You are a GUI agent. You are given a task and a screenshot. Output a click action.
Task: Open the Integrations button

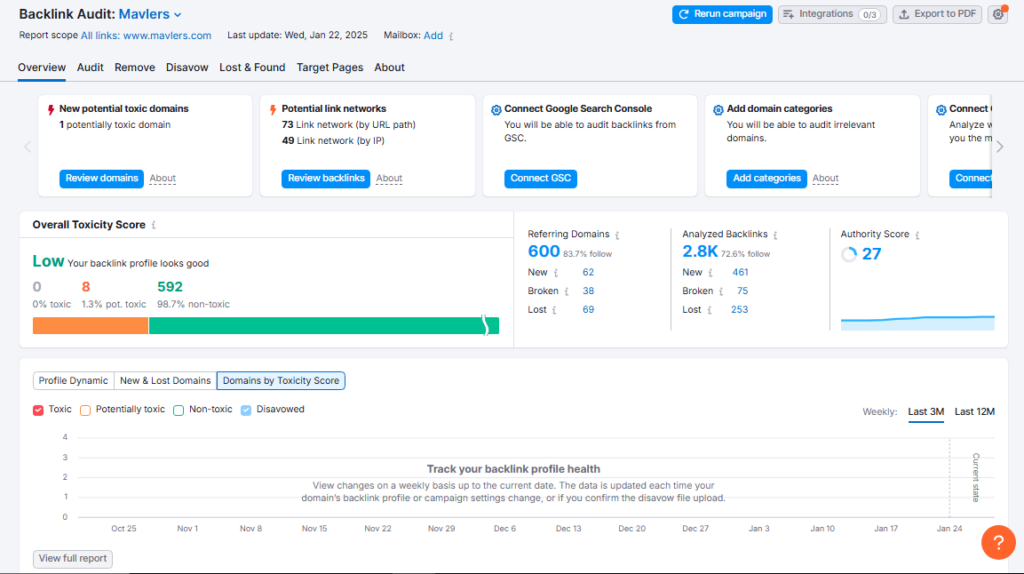(x=832, y=14)
